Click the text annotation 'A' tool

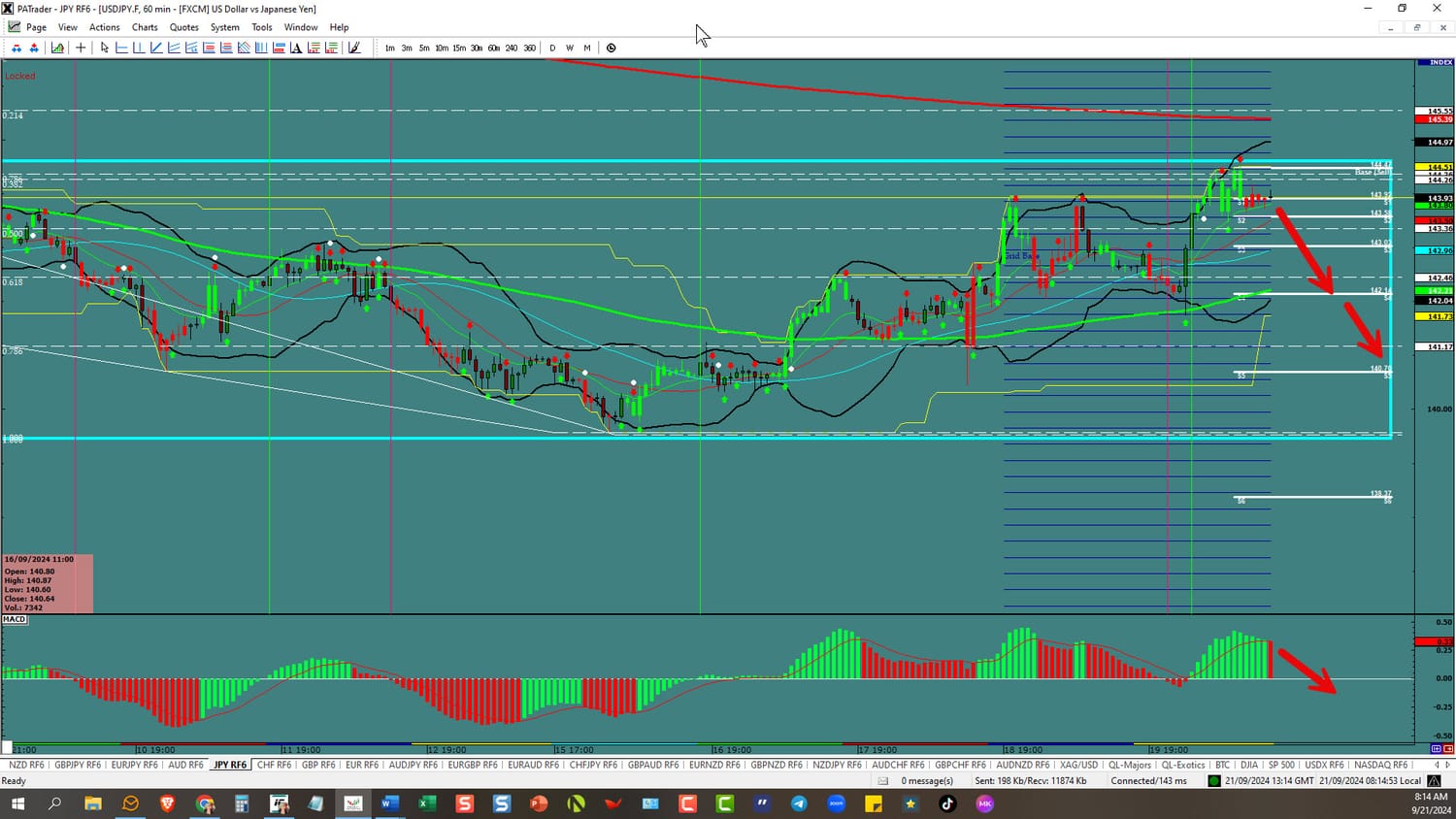coord(296,48)
